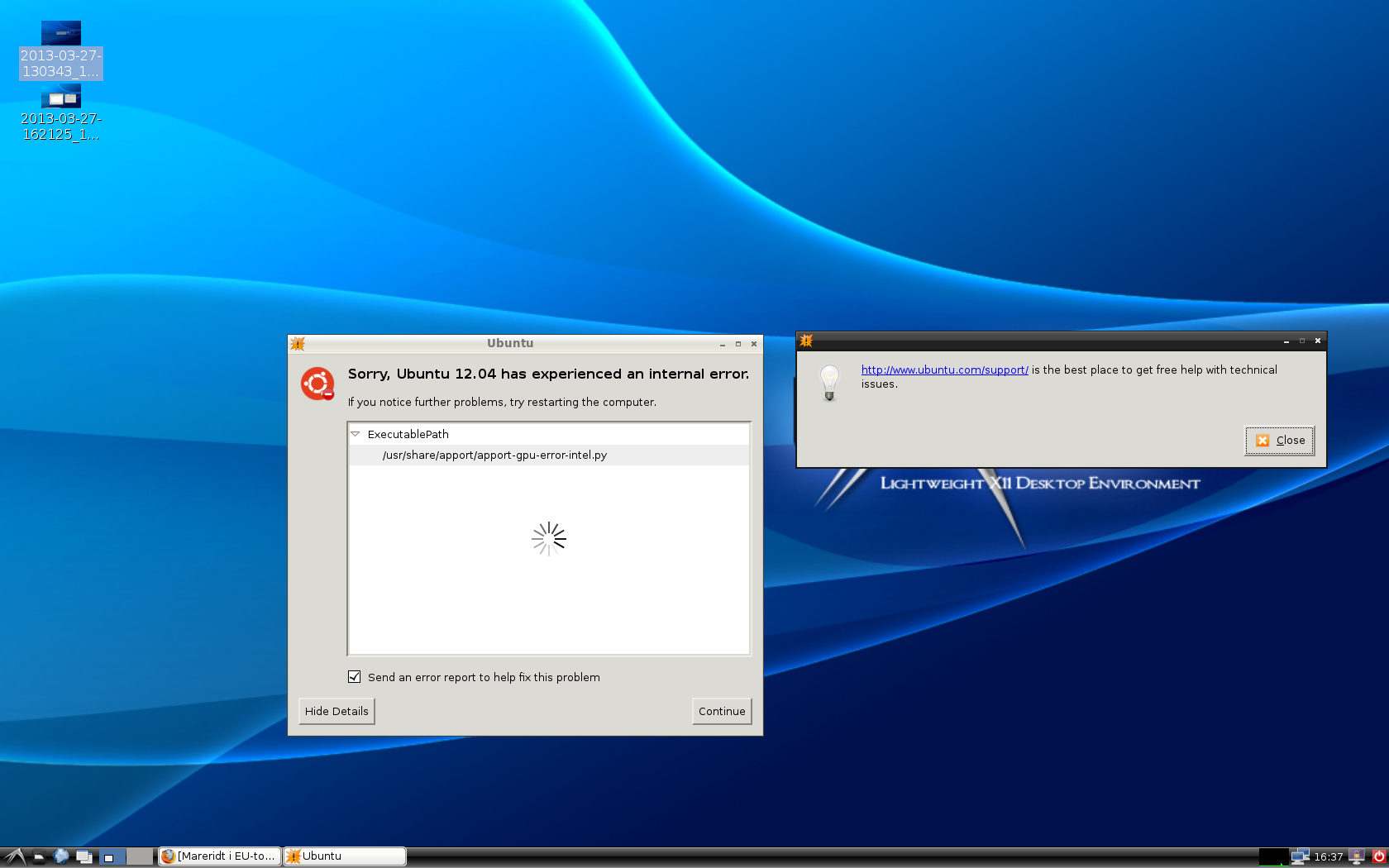Select the apport-gpu-error-intel.py path row

549,455
